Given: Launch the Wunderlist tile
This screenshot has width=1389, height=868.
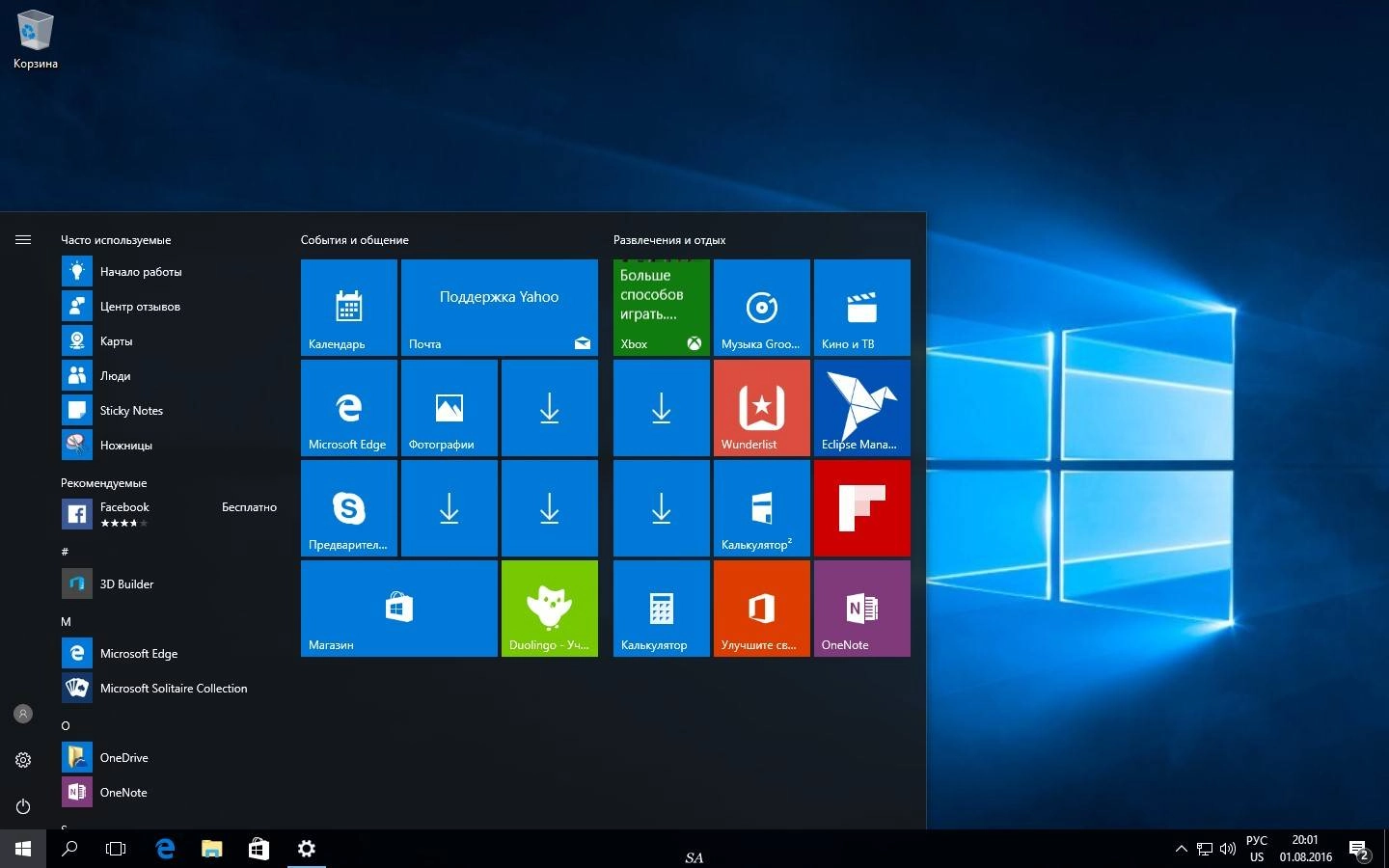Looking at the screenshot, I should click(762, 408).
